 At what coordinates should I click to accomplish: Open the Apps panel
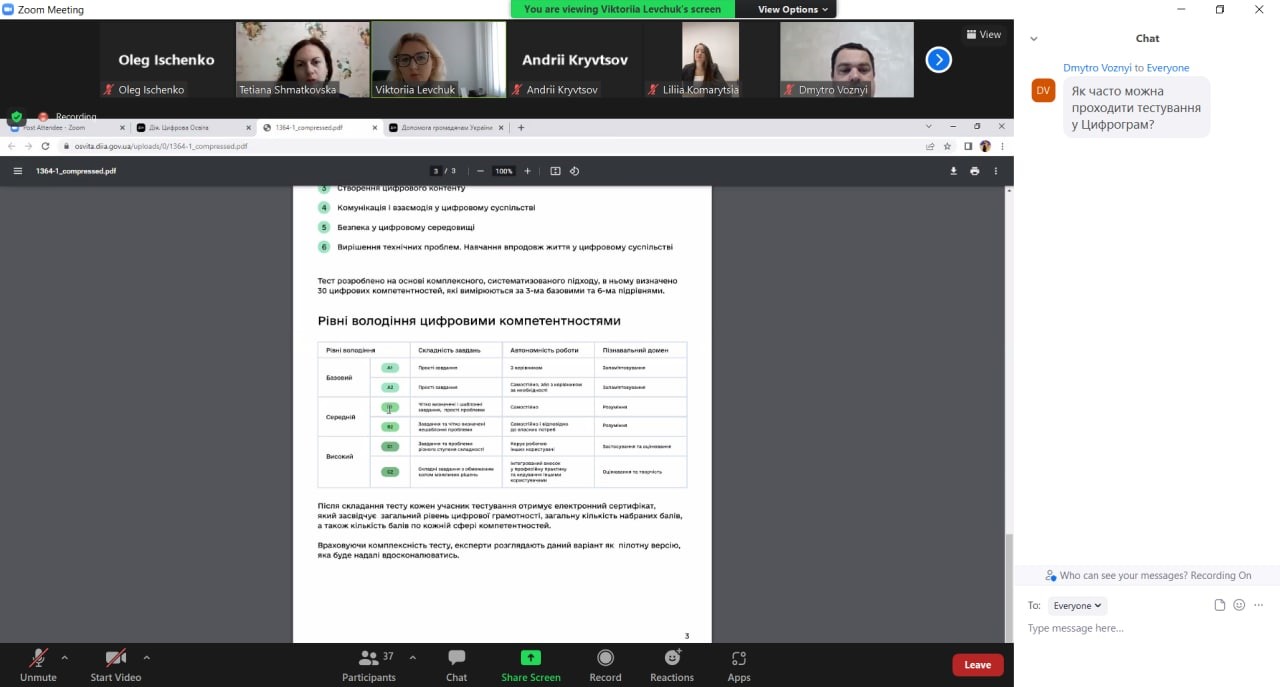739,665
